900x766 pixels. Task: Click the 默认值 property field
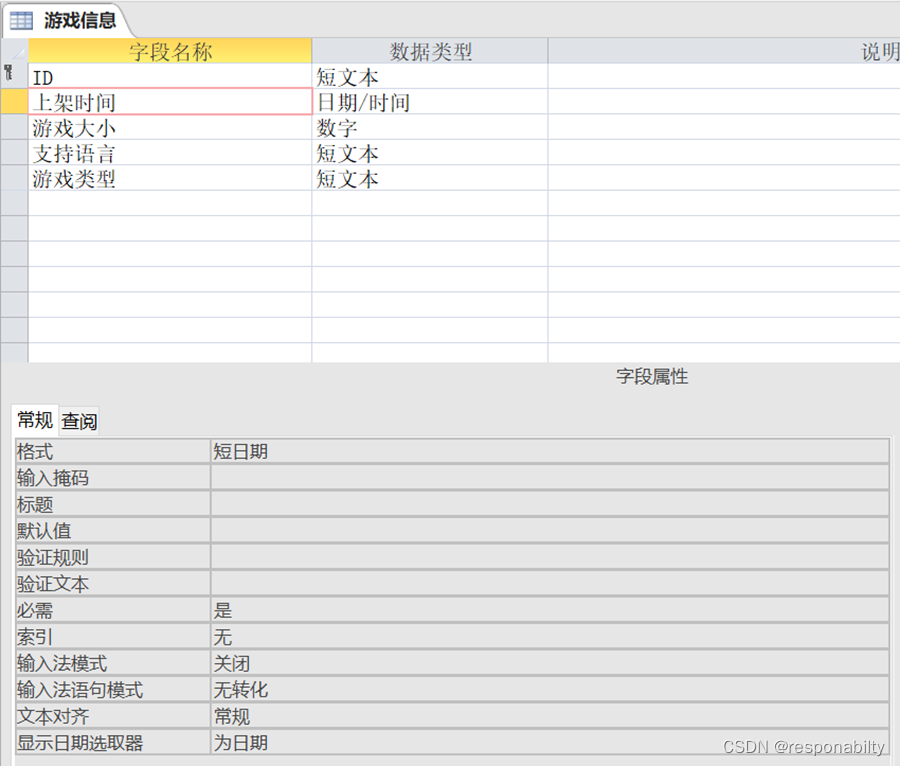tap(550, 531)
